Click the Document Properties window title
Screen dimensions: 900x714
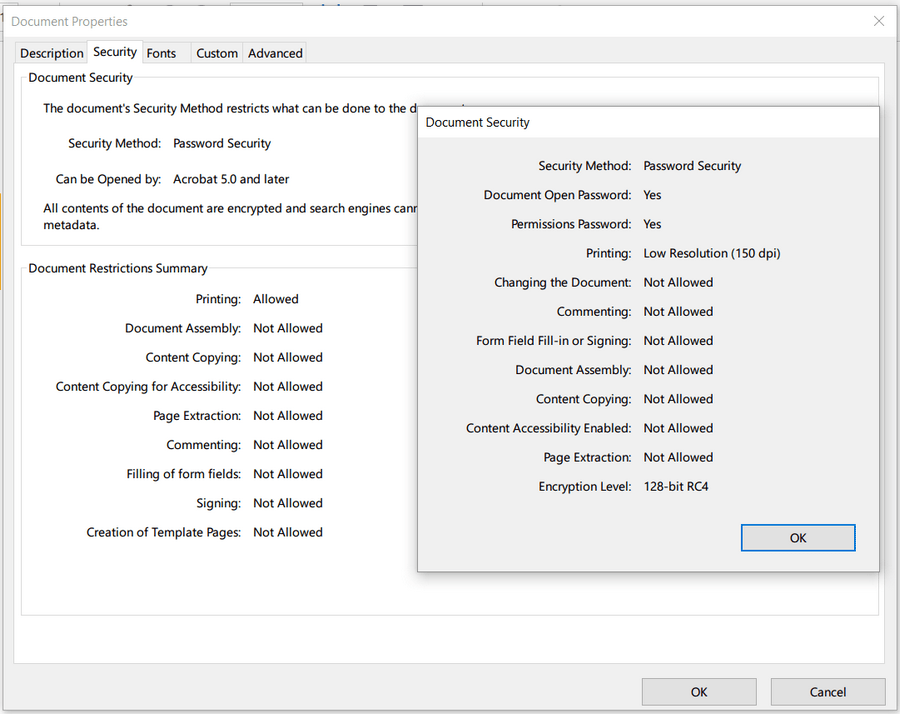tap(70, 21)
